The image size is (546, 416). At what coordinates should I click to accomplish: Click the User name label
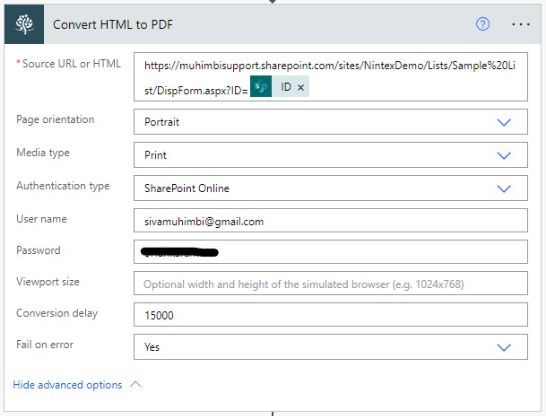click(x=41, y=219)
